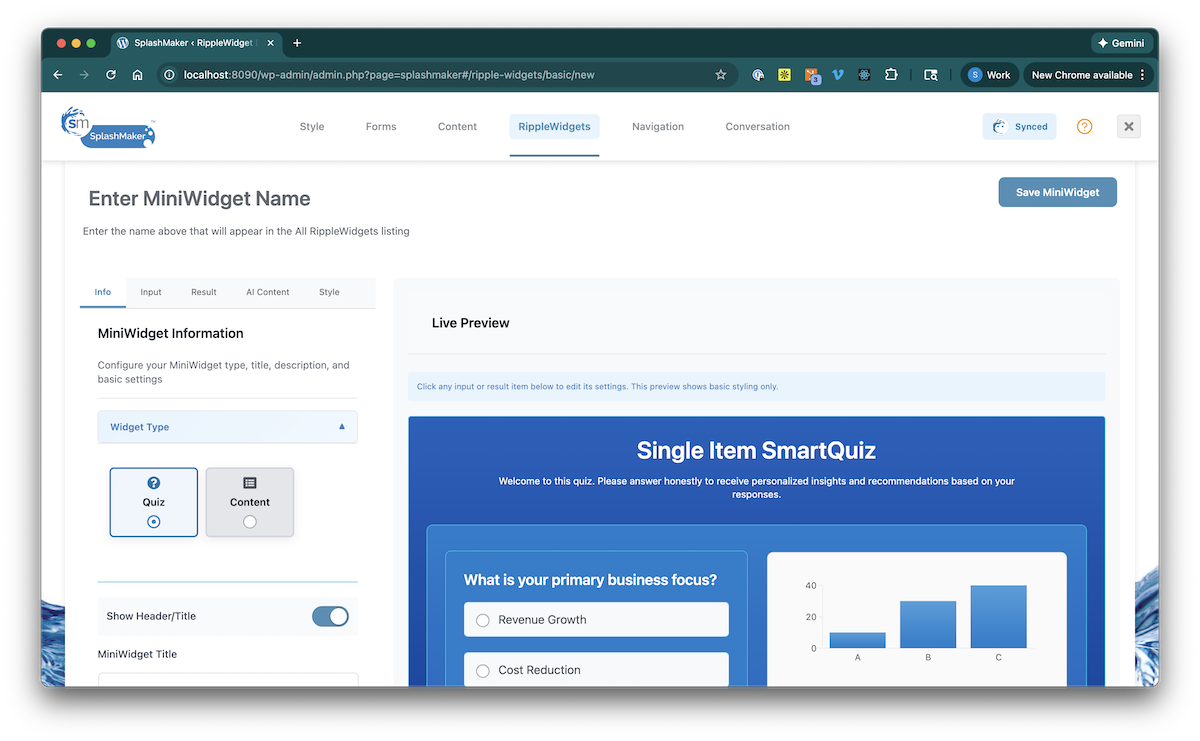1200x741 pixels.
Task: Click the SplashMaker logo icon
Action: pos(108,127)
